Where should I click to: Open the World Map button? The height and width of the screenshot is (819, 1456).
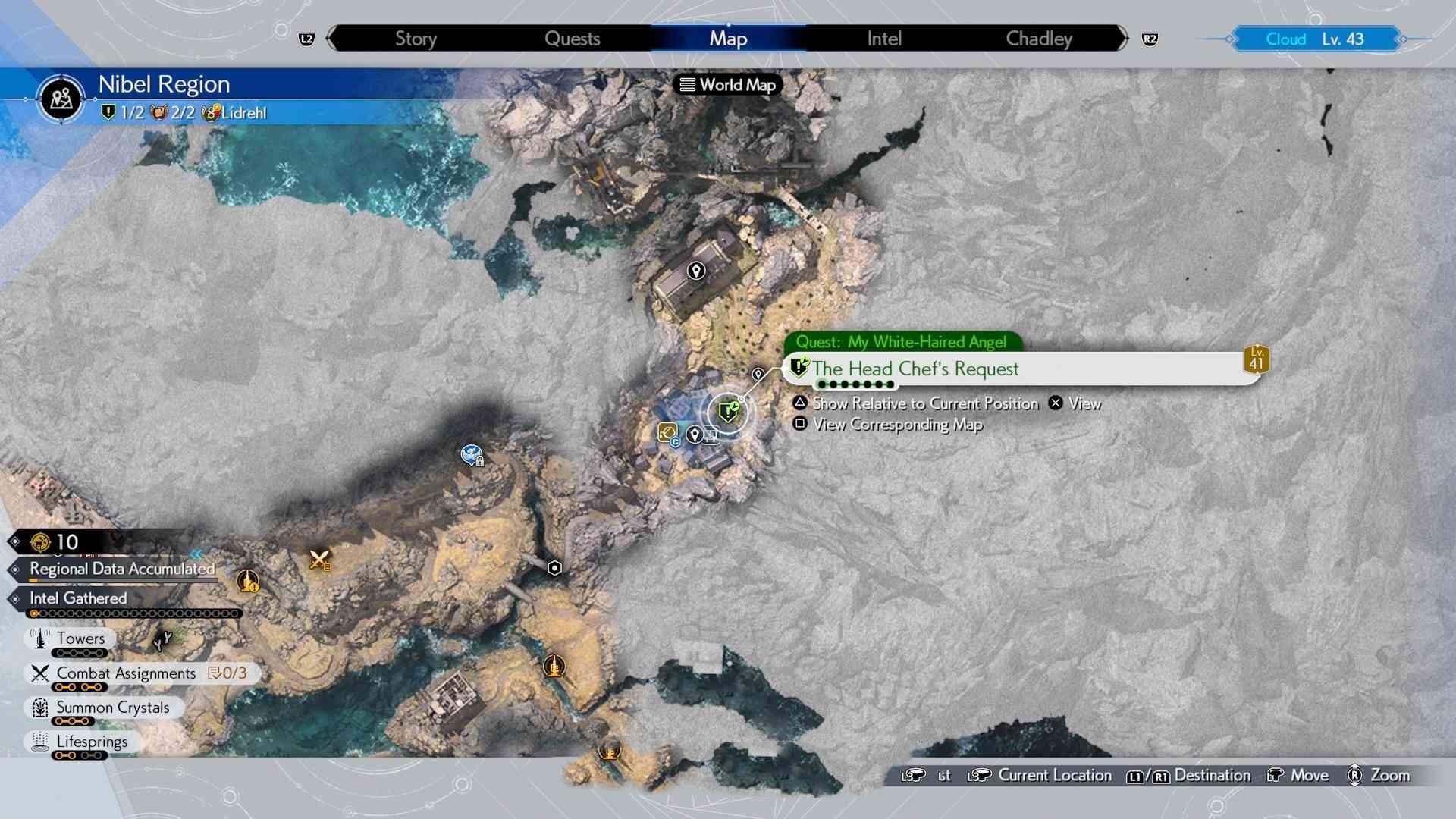click(x=727, y=85)
